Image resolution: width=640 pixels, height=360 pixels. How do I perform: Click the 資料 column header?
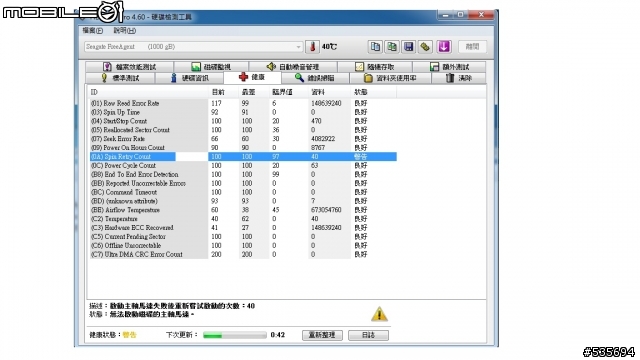point(329,92)
